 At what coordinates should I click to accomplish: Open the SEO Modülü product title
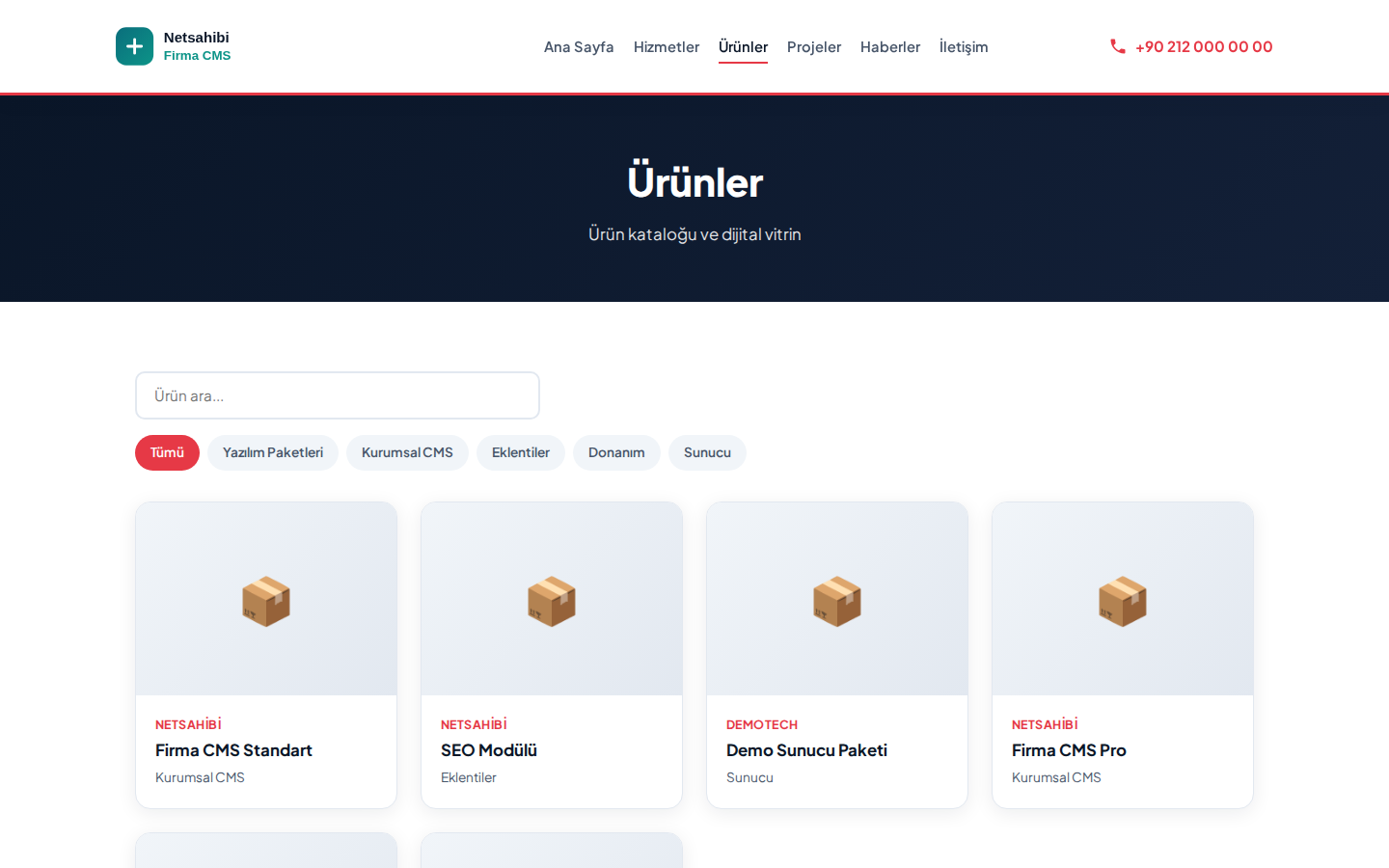coord(489,750)
